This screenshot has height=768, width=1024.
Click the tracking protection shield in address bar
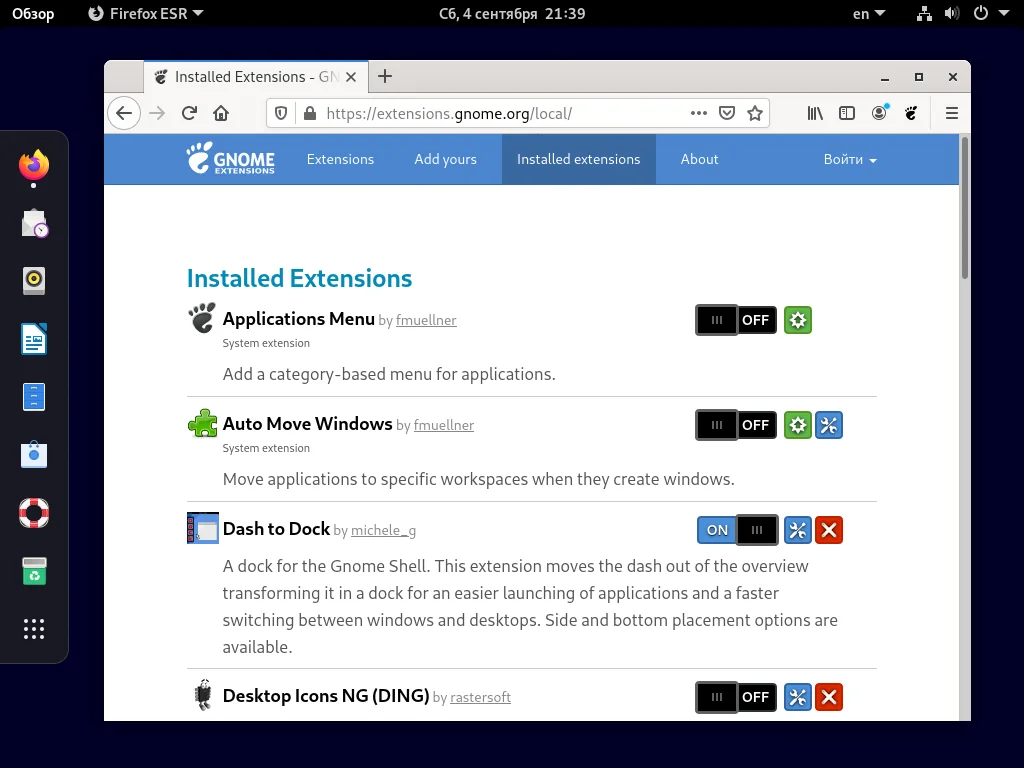pos(280,113)
